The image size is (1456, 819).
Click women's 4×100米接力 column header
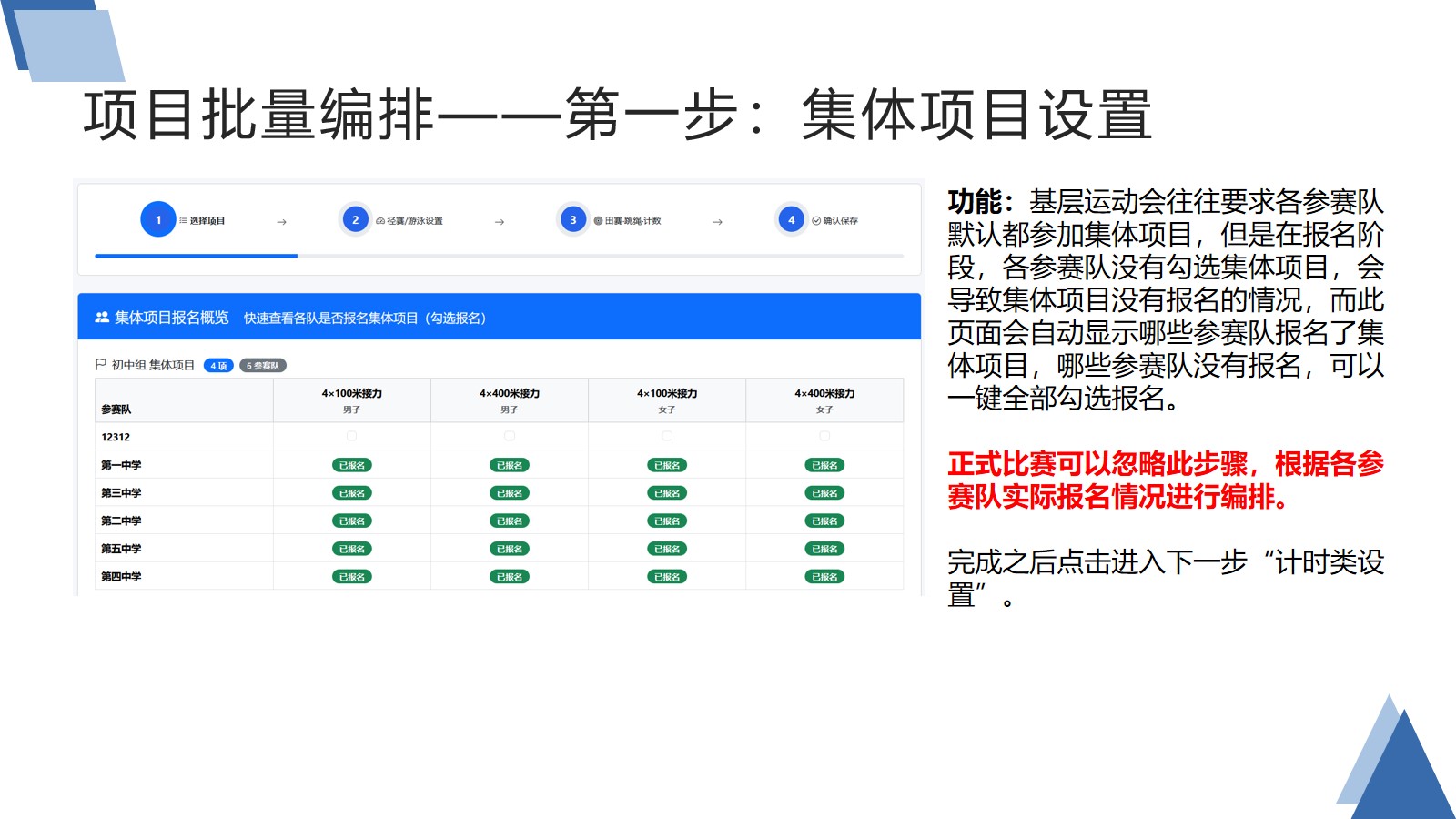(667, 400)
